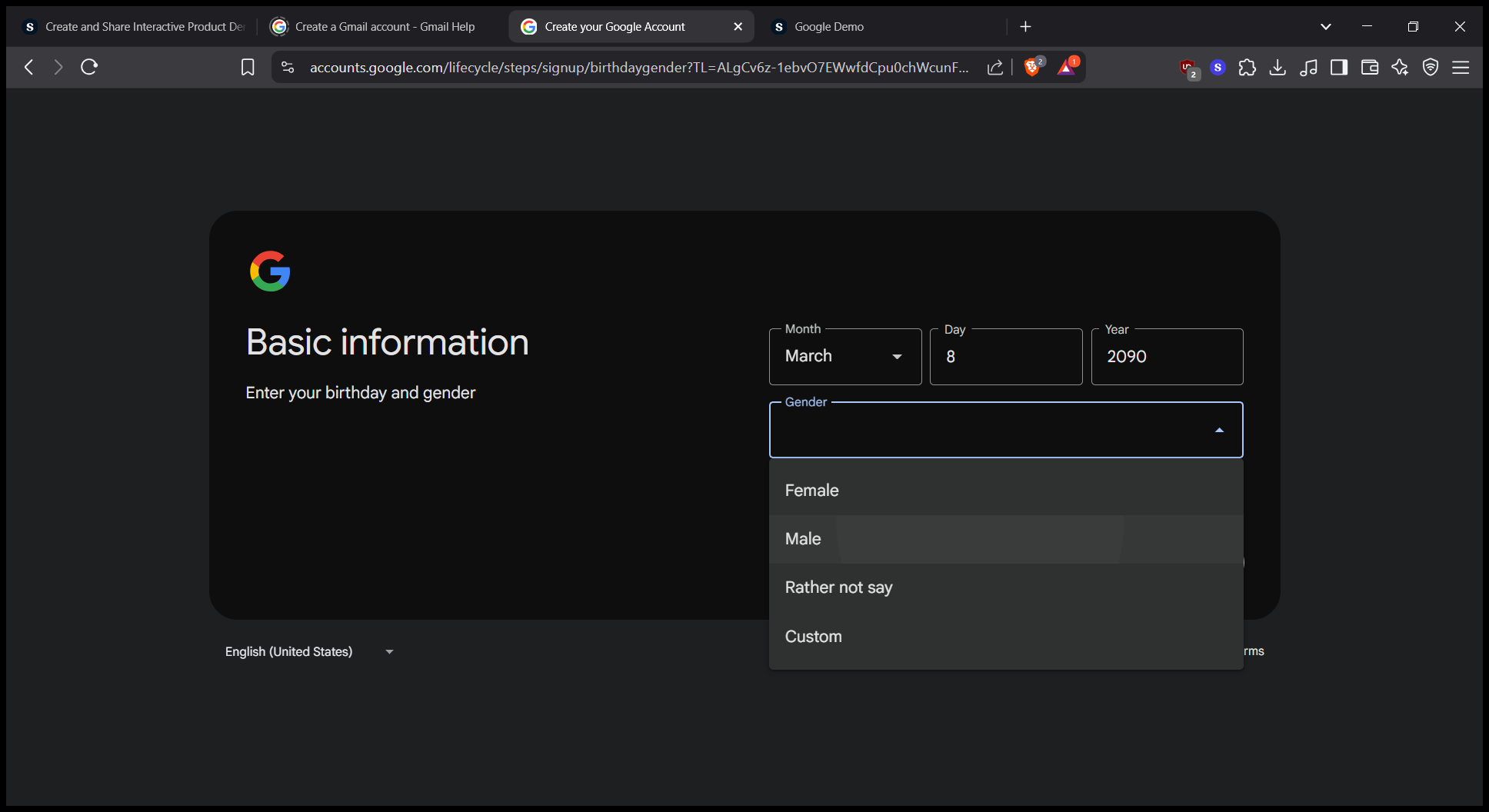
Task: Open the tab search chevron
Action: (x=1325, y=27)
